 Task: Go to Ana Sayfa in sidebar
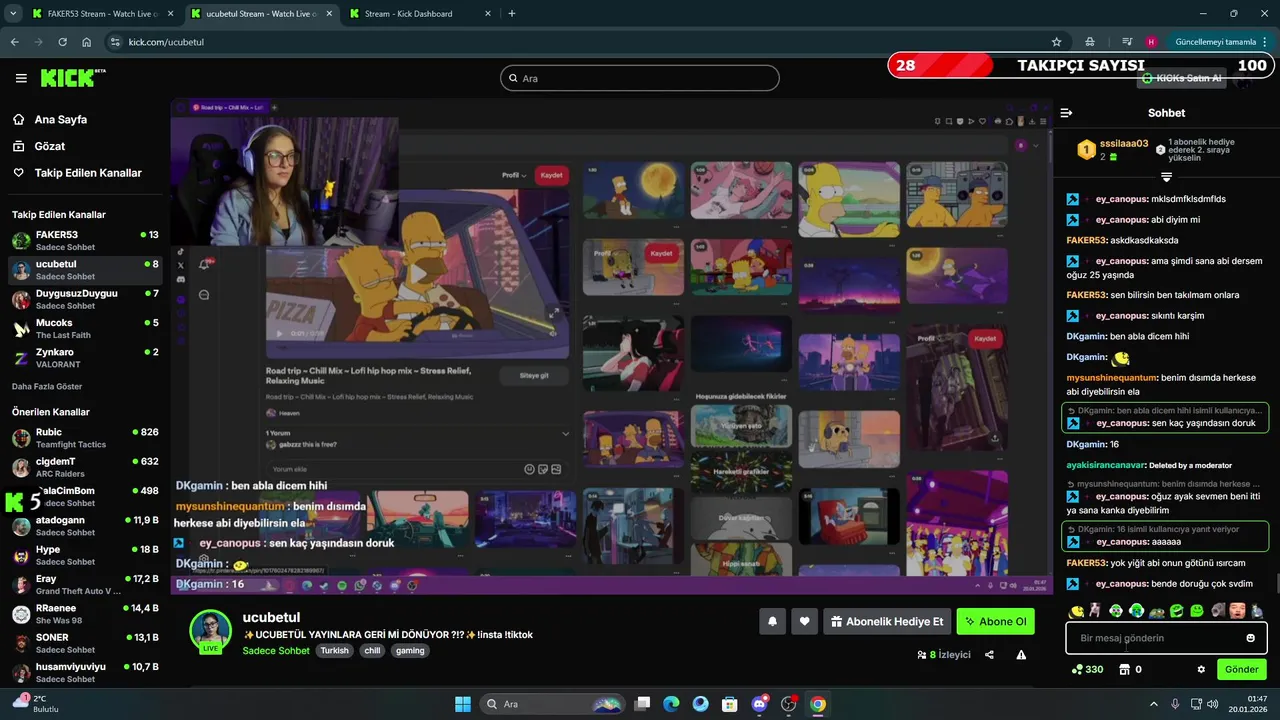60,119
